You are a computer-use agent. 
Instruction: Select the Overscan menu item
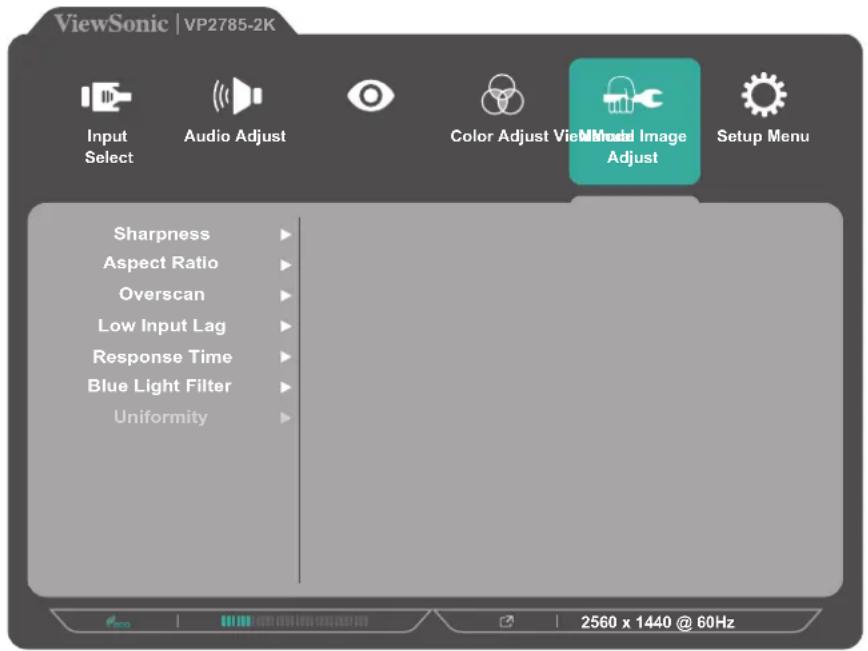click(x=162, y=294)
